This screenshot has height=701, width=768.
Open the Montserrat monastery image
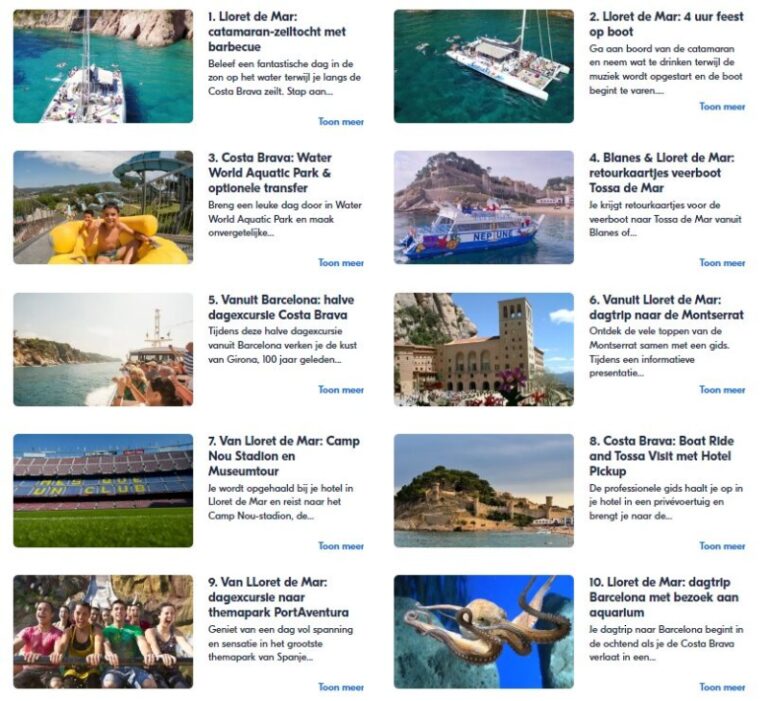point(483,349)
